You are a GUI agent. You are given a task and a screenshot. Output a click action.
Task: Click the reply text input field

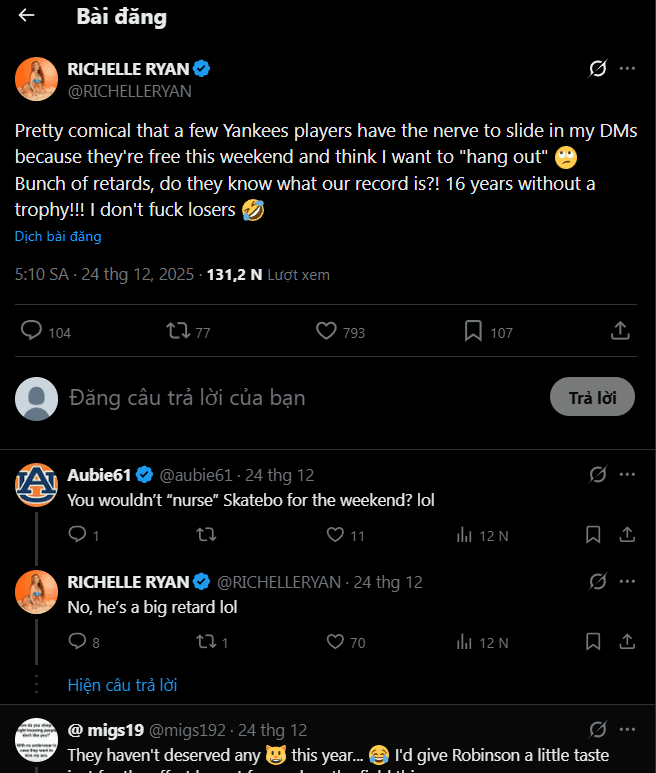coord(300,397)
